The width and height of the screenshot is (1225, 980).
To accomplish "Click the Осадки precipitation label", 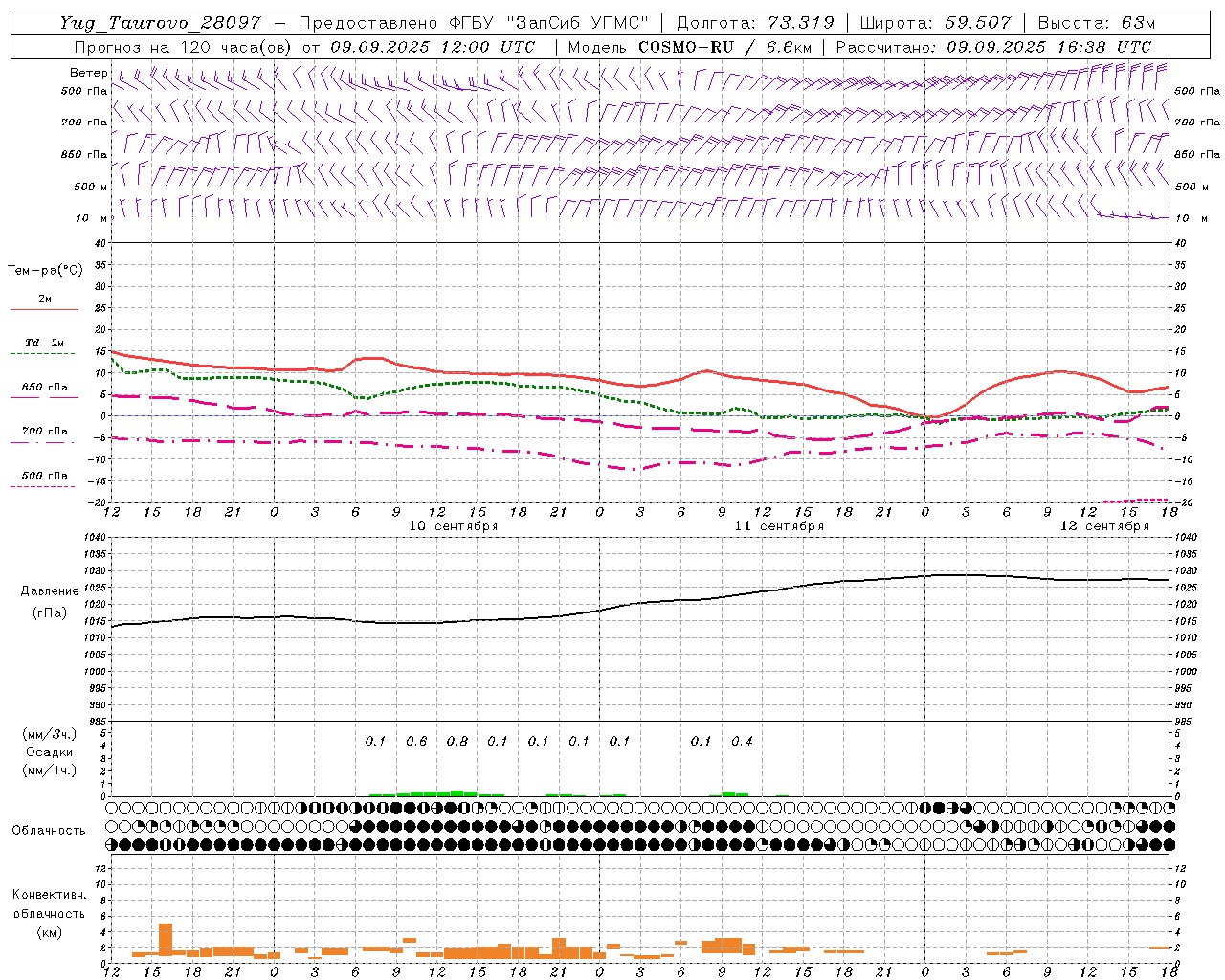I will click(x=50, y=752).
